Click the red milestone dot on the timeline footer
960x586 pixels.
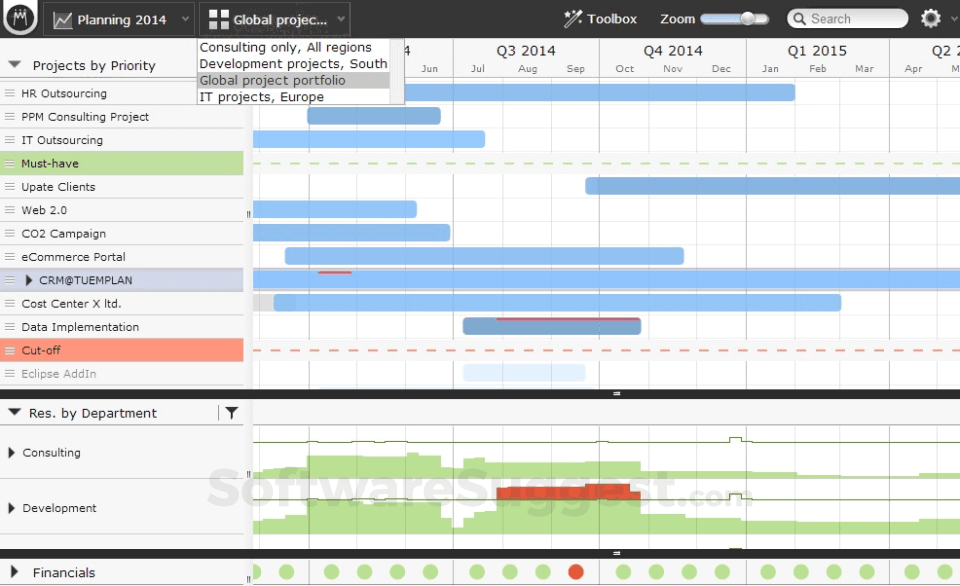click(x=575, y=572)
